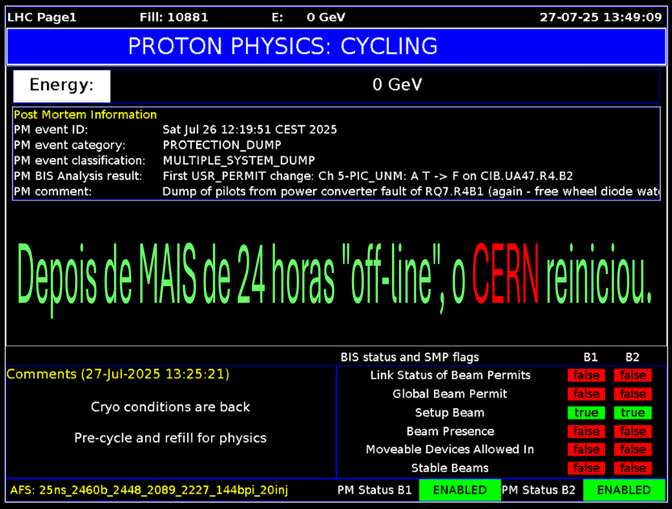Click the PM Status B1 ENABLED box
This screenshot has width=672, height=509.
459,490
